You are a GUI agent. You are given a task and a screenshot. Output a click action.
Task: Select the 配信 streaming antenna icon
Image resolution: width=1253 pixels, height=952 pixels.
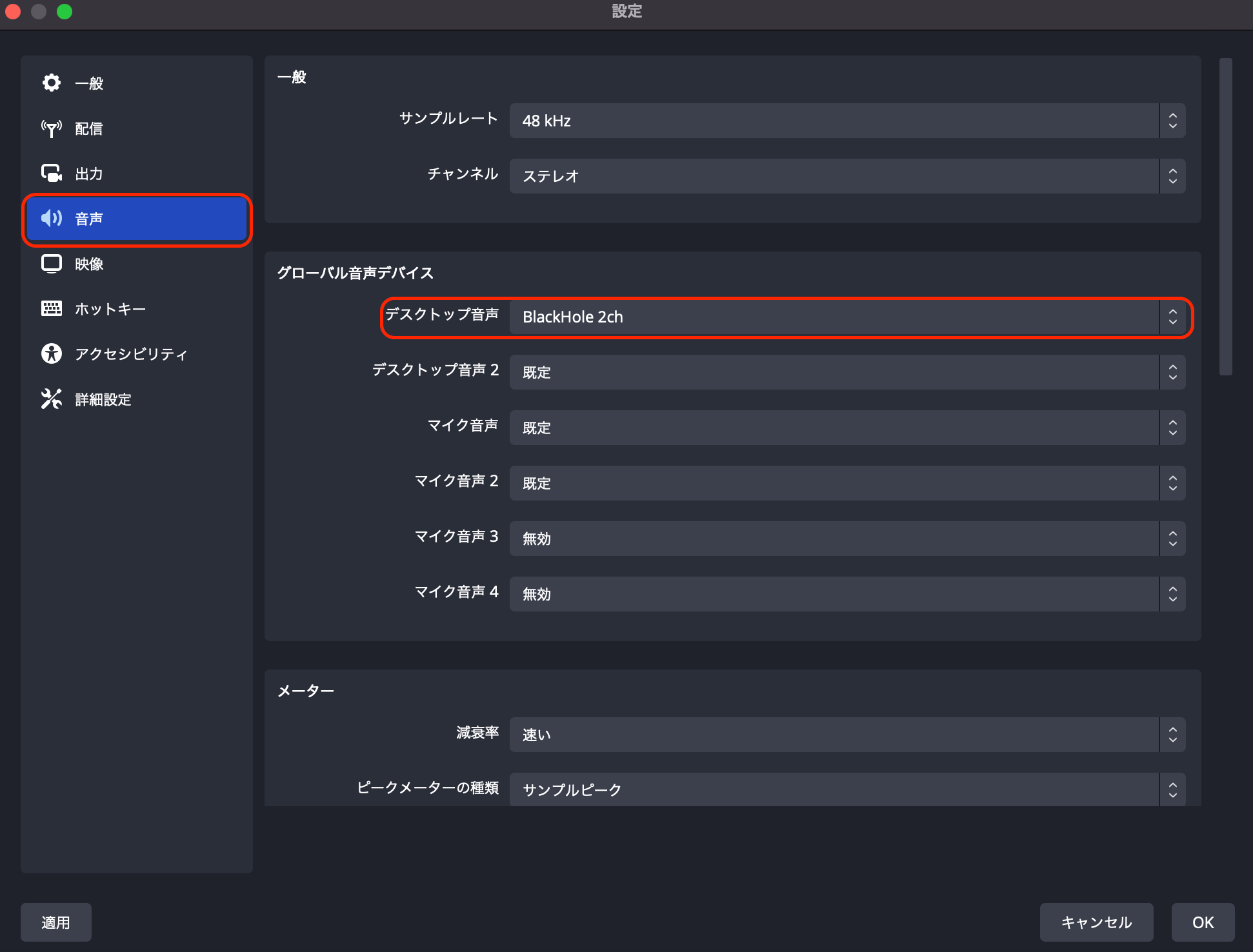point(52,128)
